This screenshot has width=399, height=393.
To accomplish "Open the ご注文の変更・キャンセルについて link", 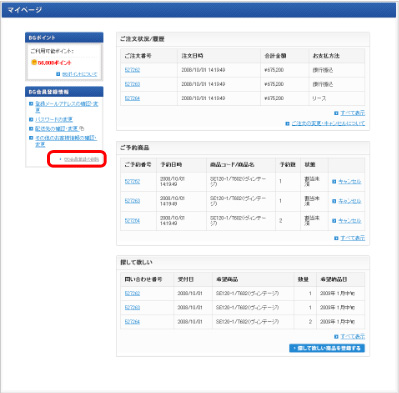I will point(328,124).
